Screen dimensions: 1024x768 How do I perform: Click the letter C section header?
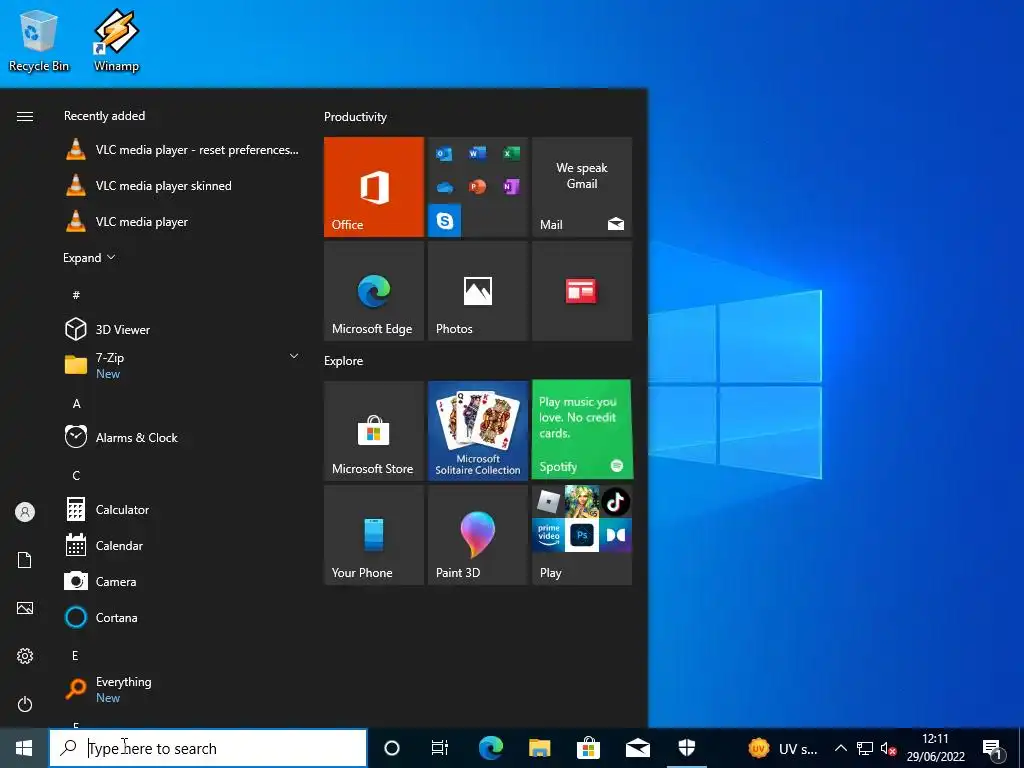pos(76,475)
